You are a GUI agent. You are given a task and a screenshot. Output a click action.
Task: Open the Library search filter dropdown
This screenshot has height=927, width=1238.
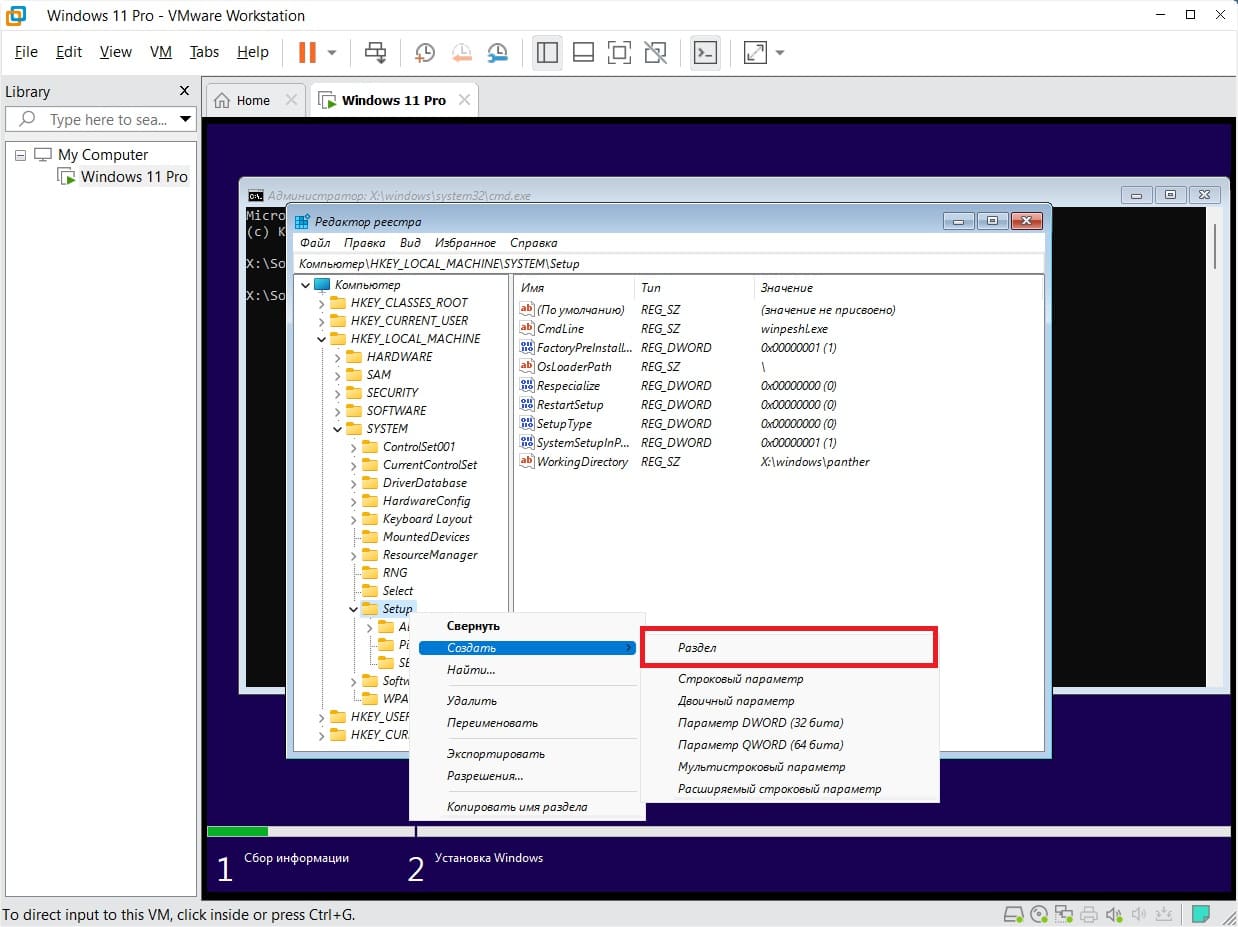point(185,119)
